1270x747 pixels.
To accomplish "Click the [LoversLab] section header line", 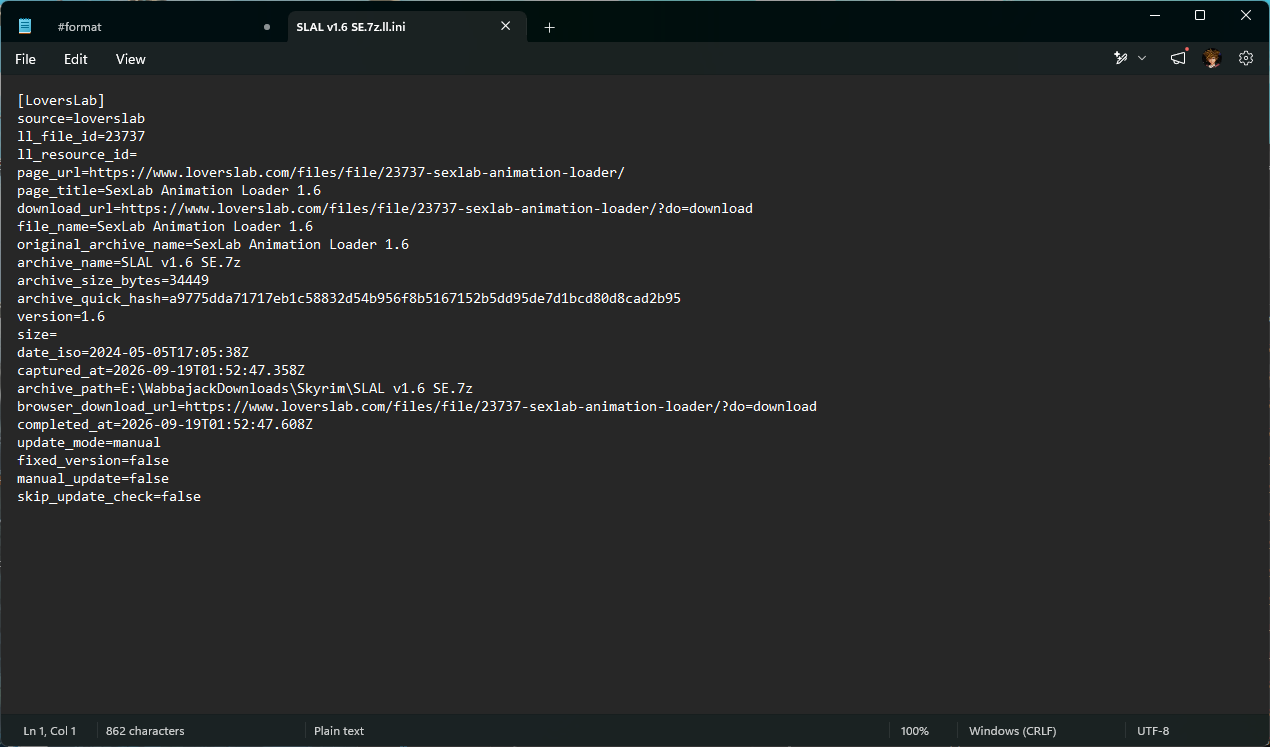I will (x=61, y=100).
